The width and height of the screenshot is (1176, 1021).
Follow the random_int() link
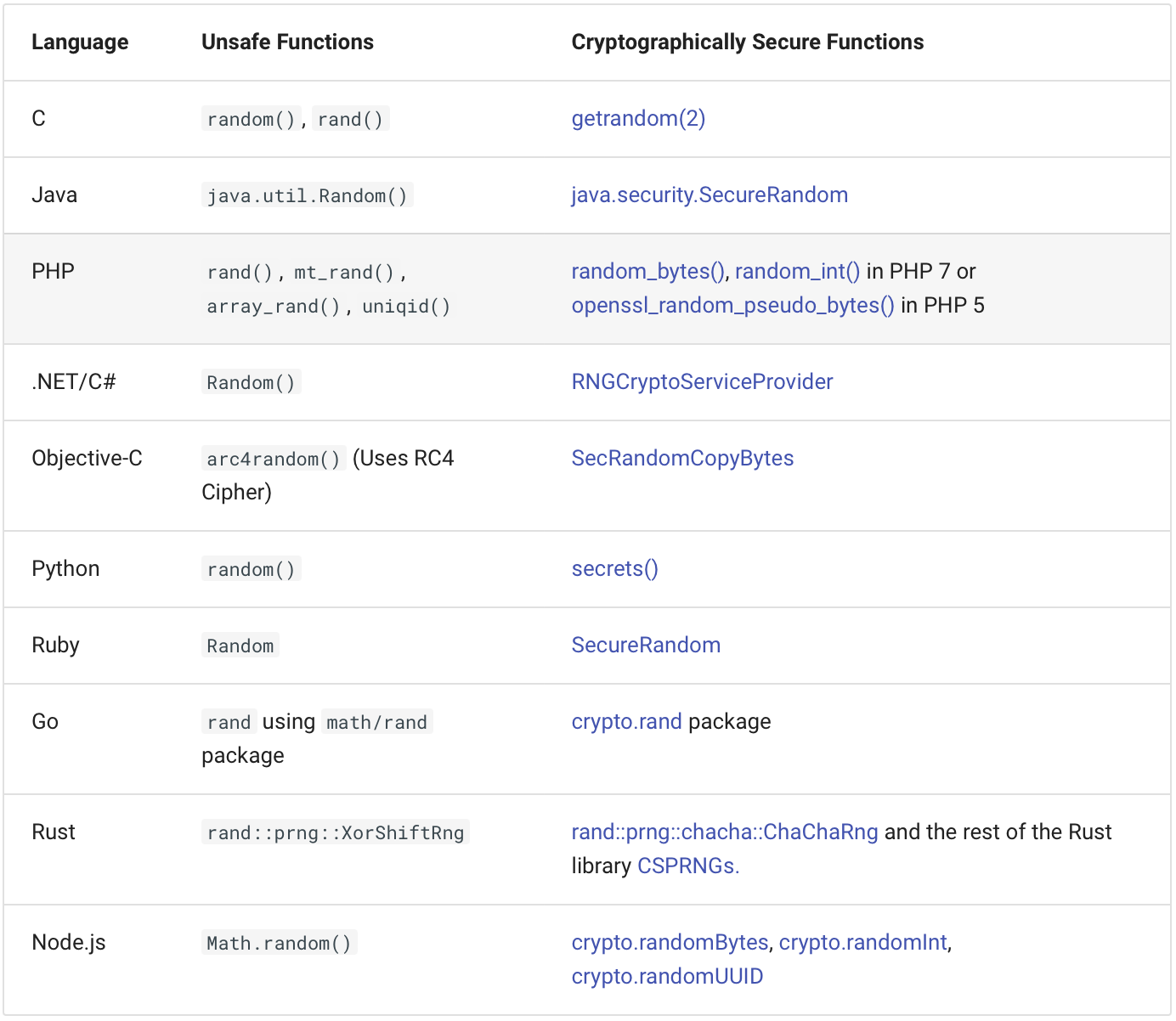coord(797,272)
